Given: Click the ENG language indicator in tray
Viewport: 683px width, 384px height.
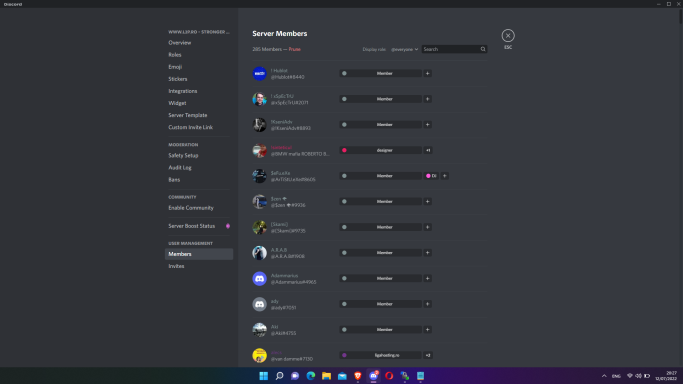Looking at the screenshot, I should 616,376.
